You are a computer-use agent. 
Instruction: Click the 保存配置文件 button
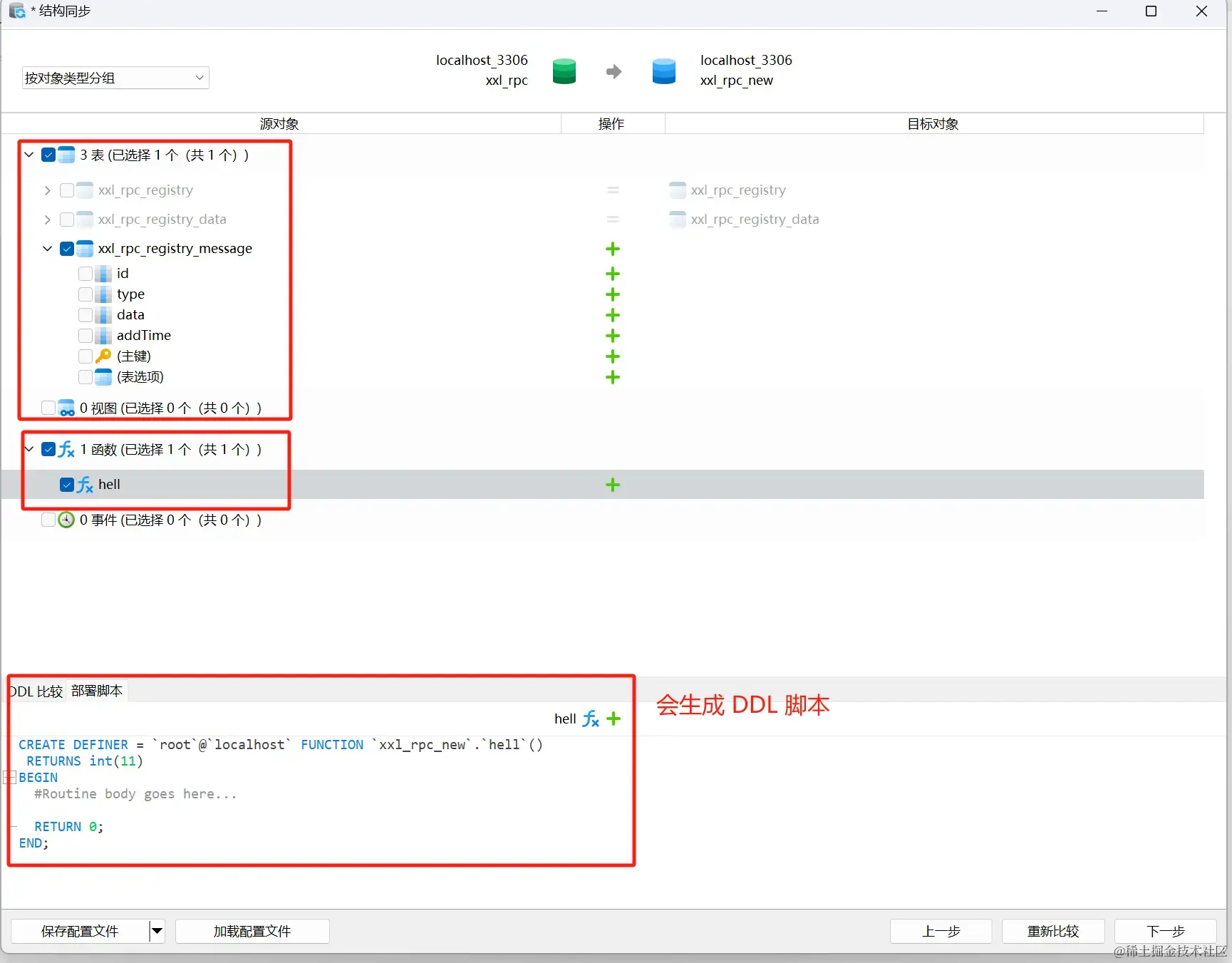(80, 931)
